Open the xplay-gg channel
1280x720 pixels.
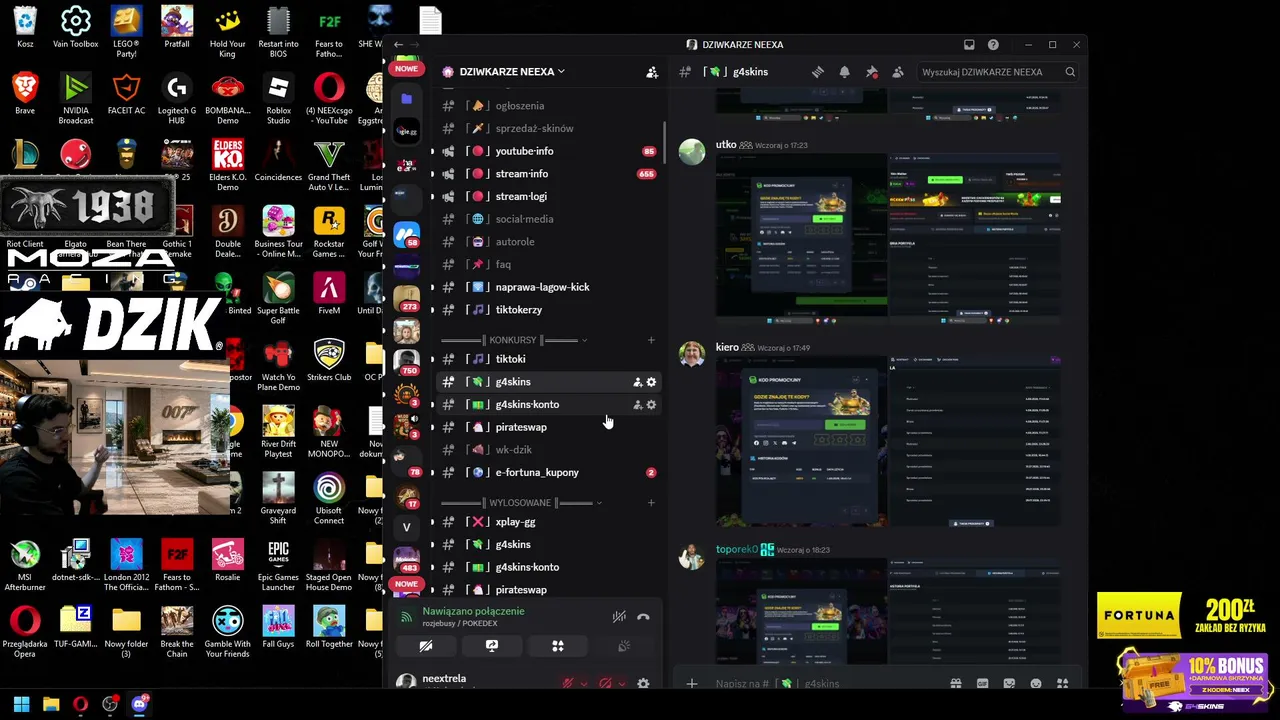(548, 522)
